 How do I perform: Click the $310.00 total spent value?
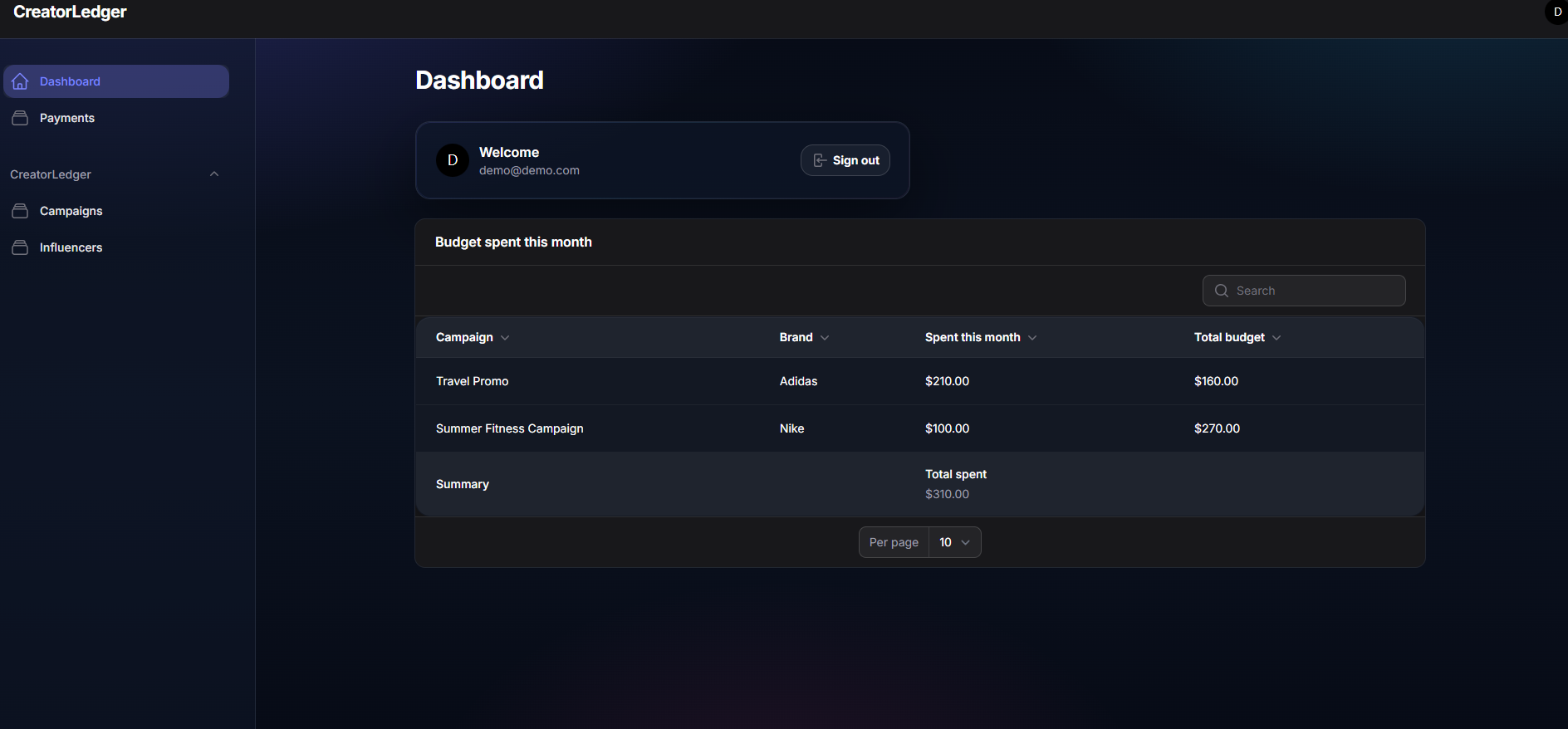coord(947,494)
